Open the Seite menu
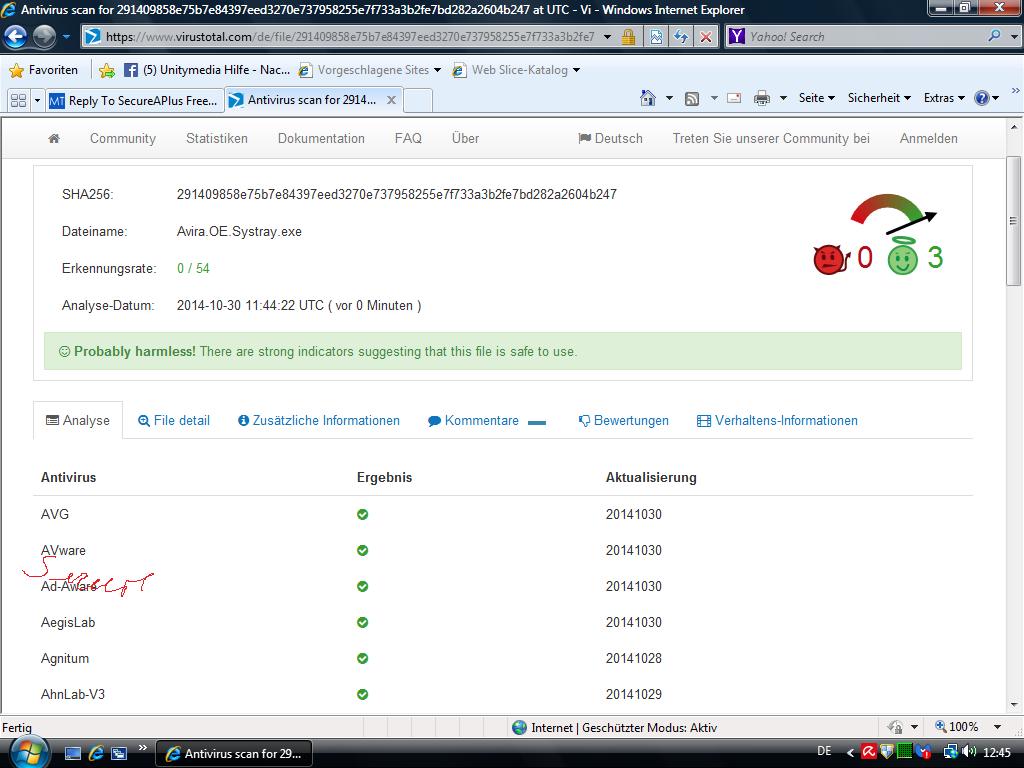This screenshot has height=768, width=1024. (x=816, y=98)
